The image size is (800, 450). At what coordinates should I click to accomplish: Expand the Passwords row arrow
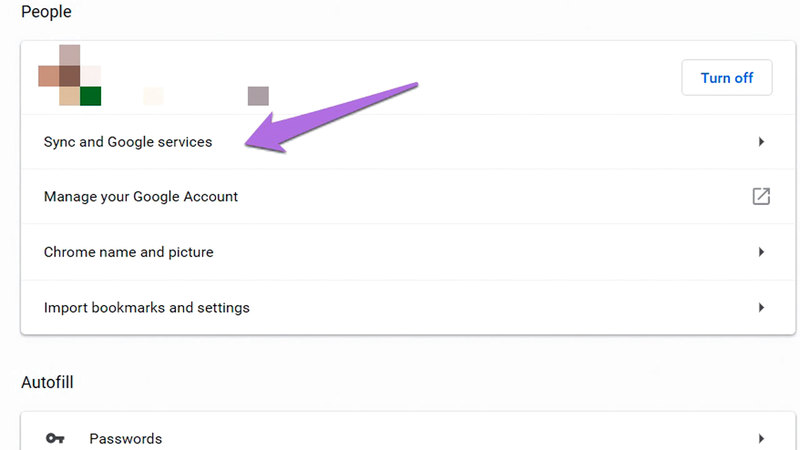[x=761, y=438]
